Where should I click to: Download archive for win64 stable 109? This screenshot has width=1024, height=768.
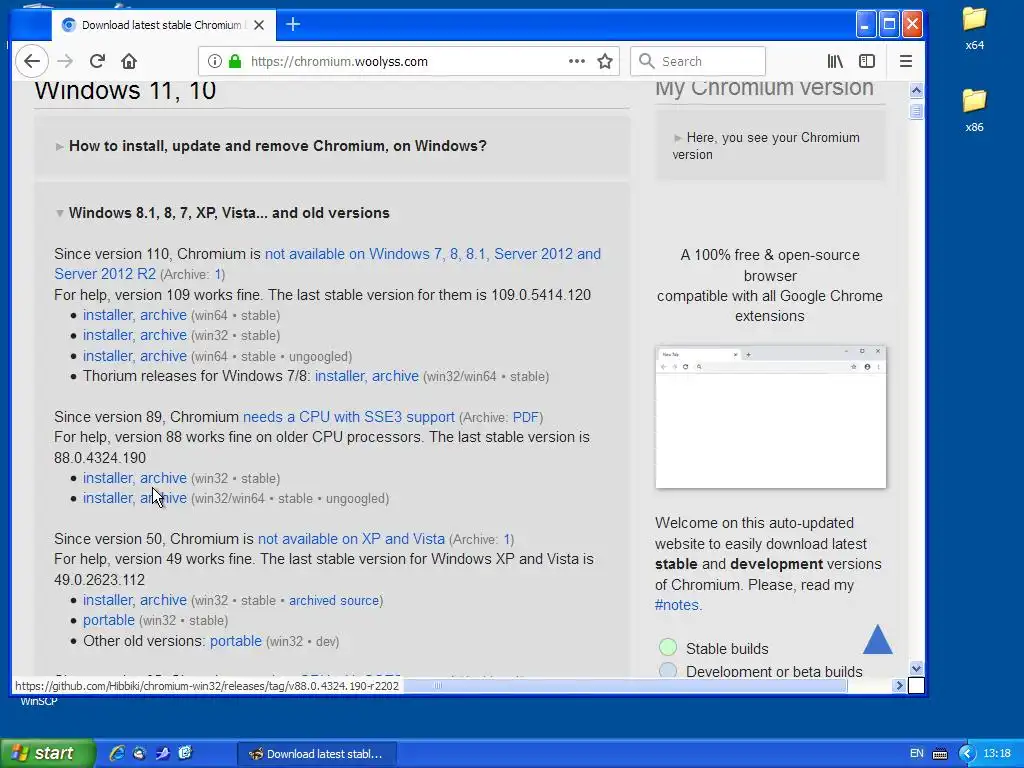click(x=163, y=315)
